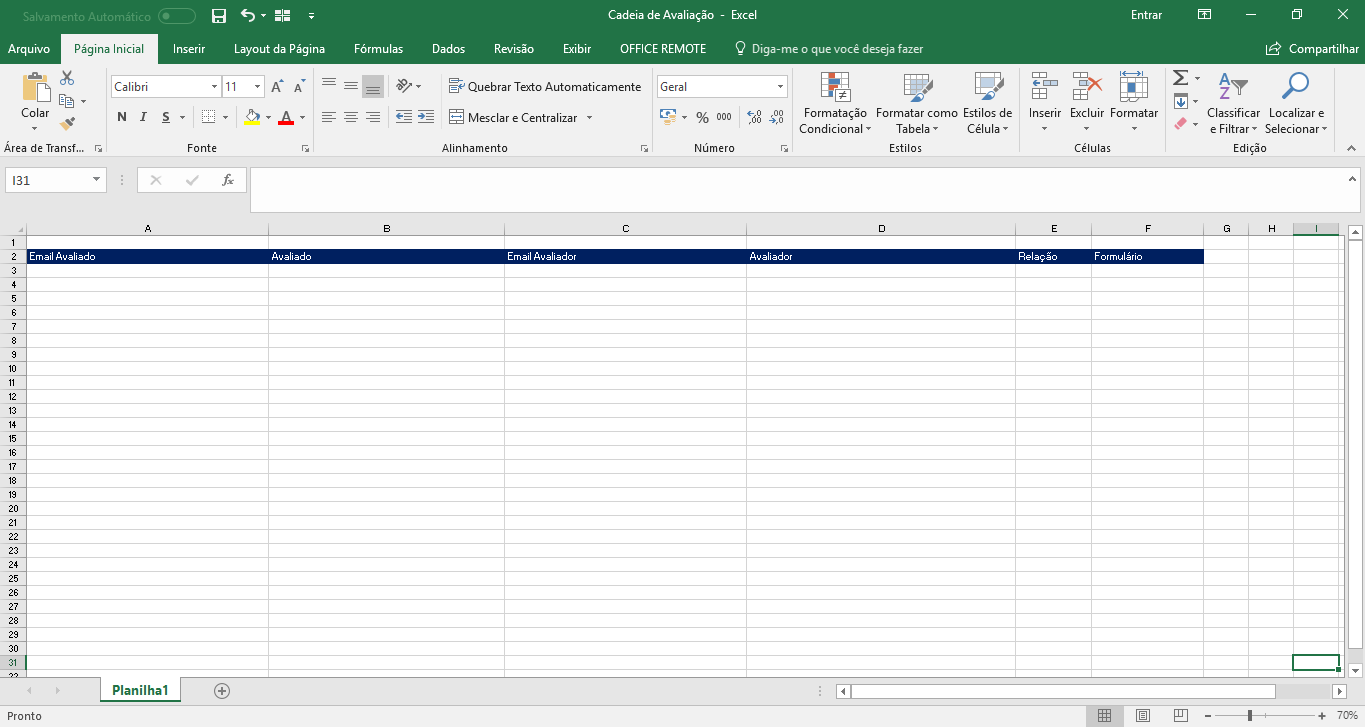
Task: Click the Excluir cells button
Action: point(1087,103)
